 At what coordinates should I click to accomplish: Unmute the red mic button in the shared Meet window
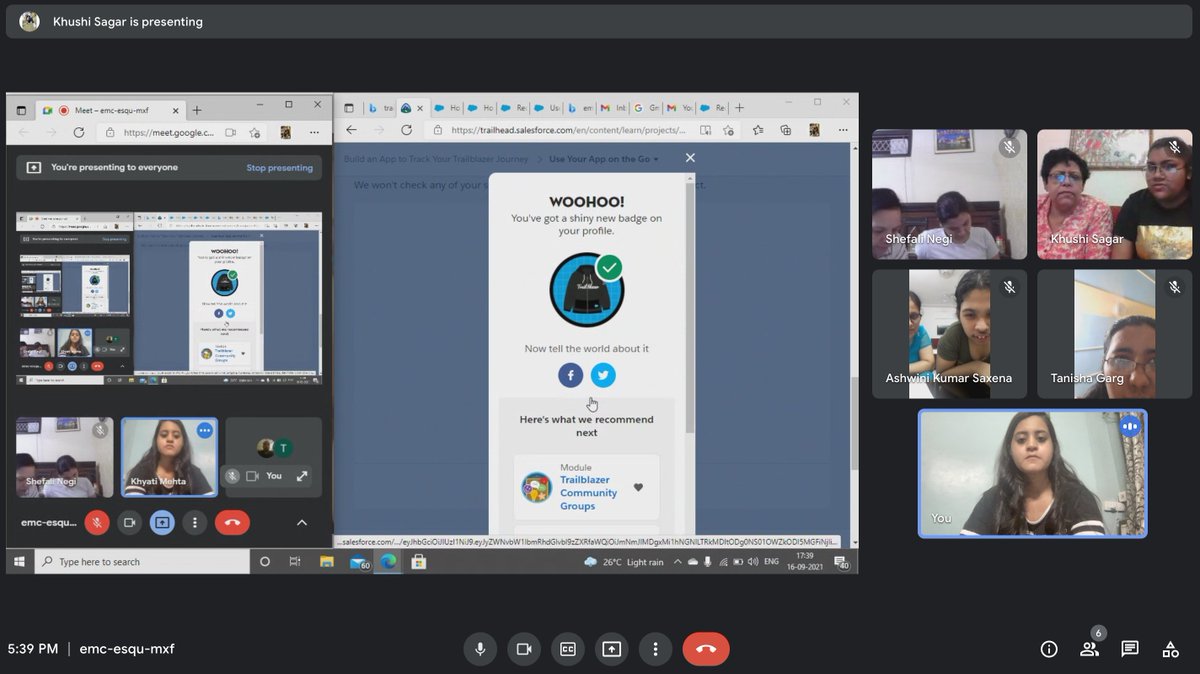tap(97, 522)
